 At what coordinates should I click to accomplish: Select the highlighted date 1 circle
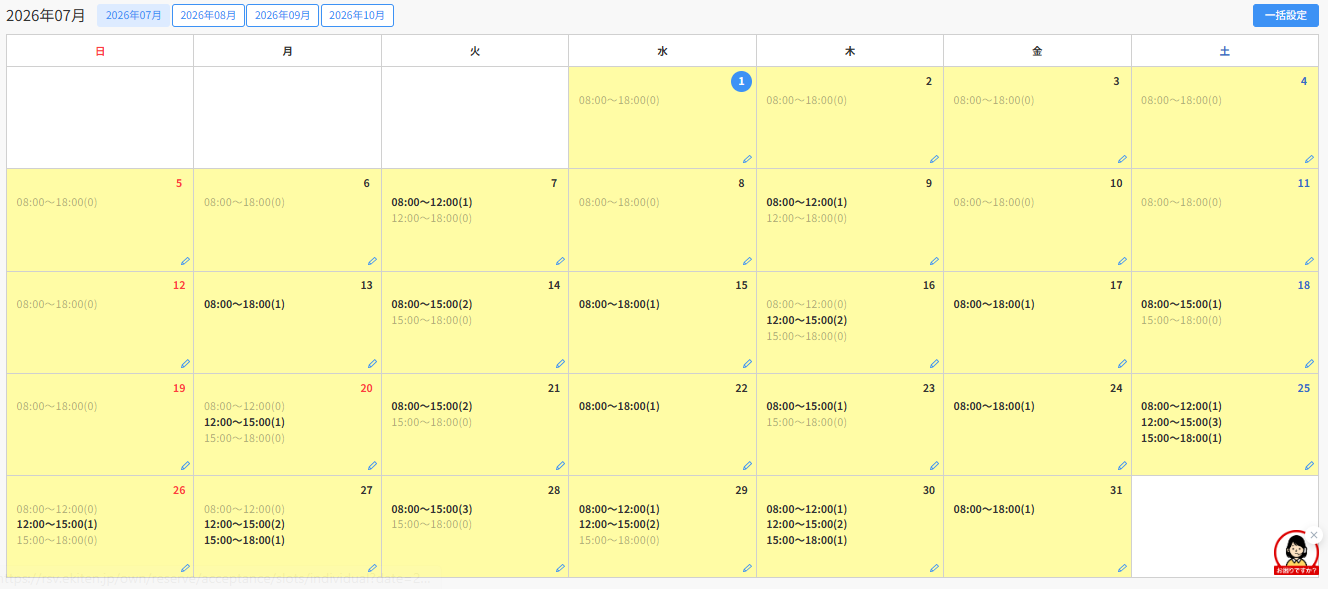741,81
